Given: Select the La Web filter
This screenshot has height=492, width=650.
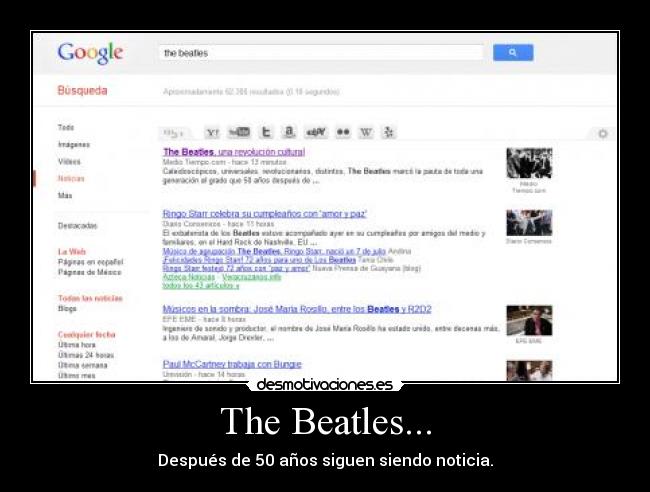Looking at the screenshot, I should [72, 252].
